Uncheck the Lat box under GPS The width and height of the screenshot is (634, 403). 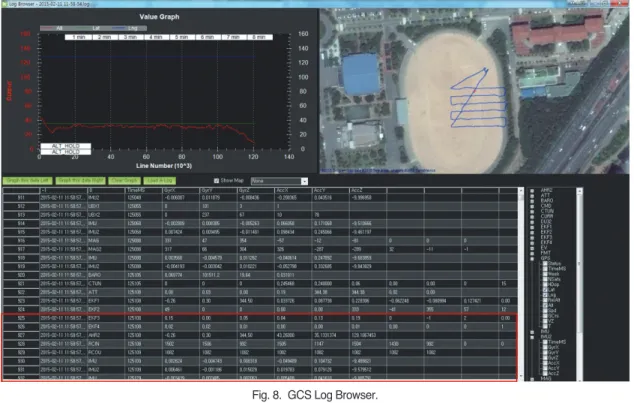pos(545,290)
